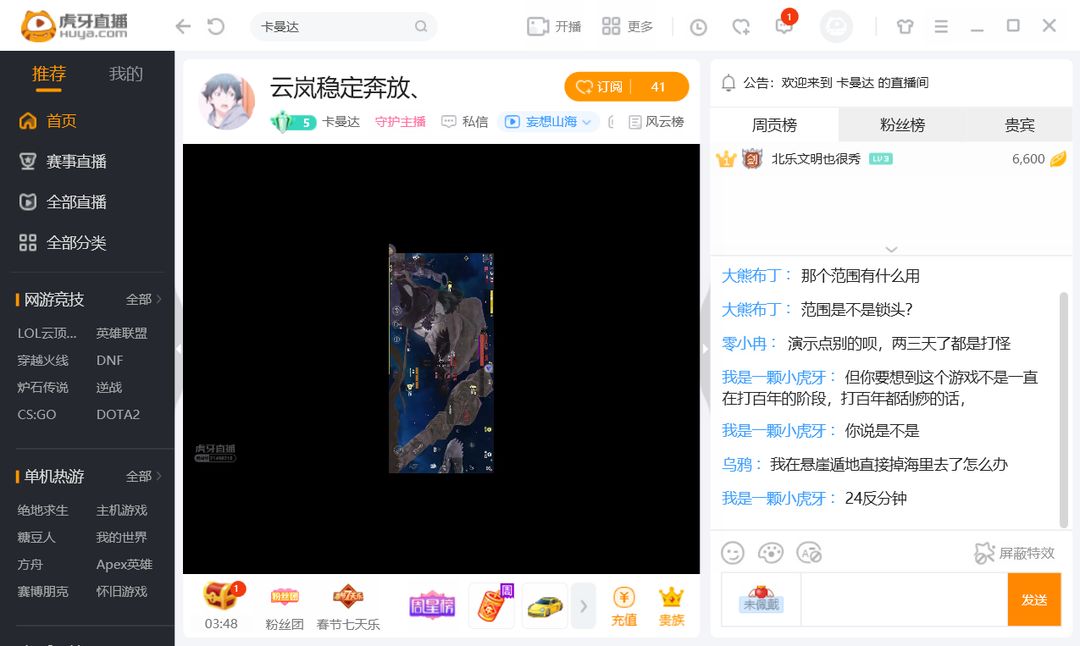This screenshot has width=1080, height=646.
Task: Click the chat translation icon
Action: tap(809, 552)
